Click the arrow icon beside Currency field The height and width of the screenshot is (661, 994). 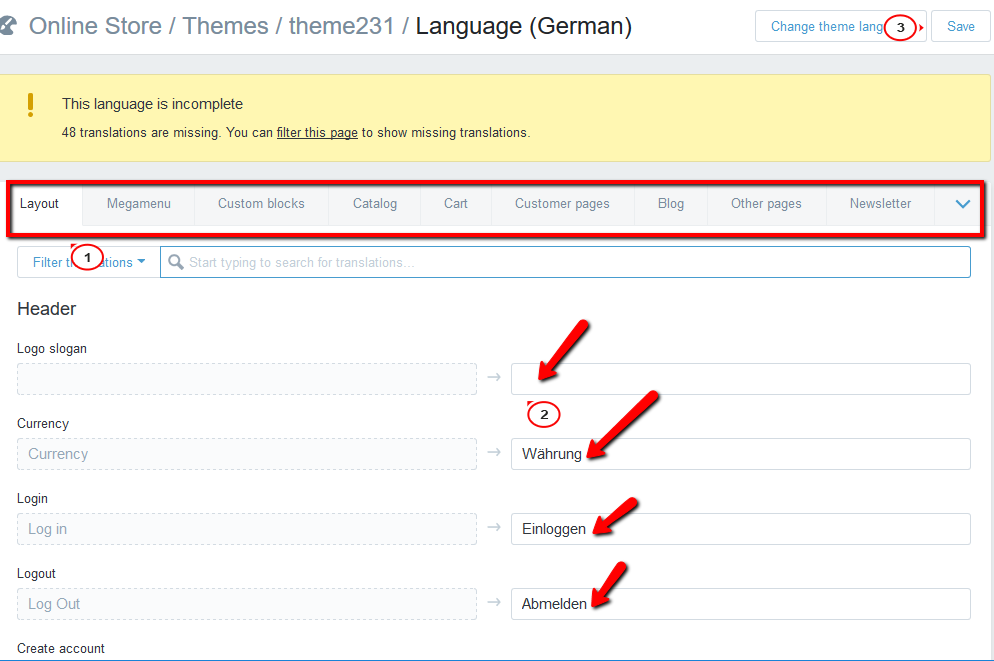[x=494, y=452]
